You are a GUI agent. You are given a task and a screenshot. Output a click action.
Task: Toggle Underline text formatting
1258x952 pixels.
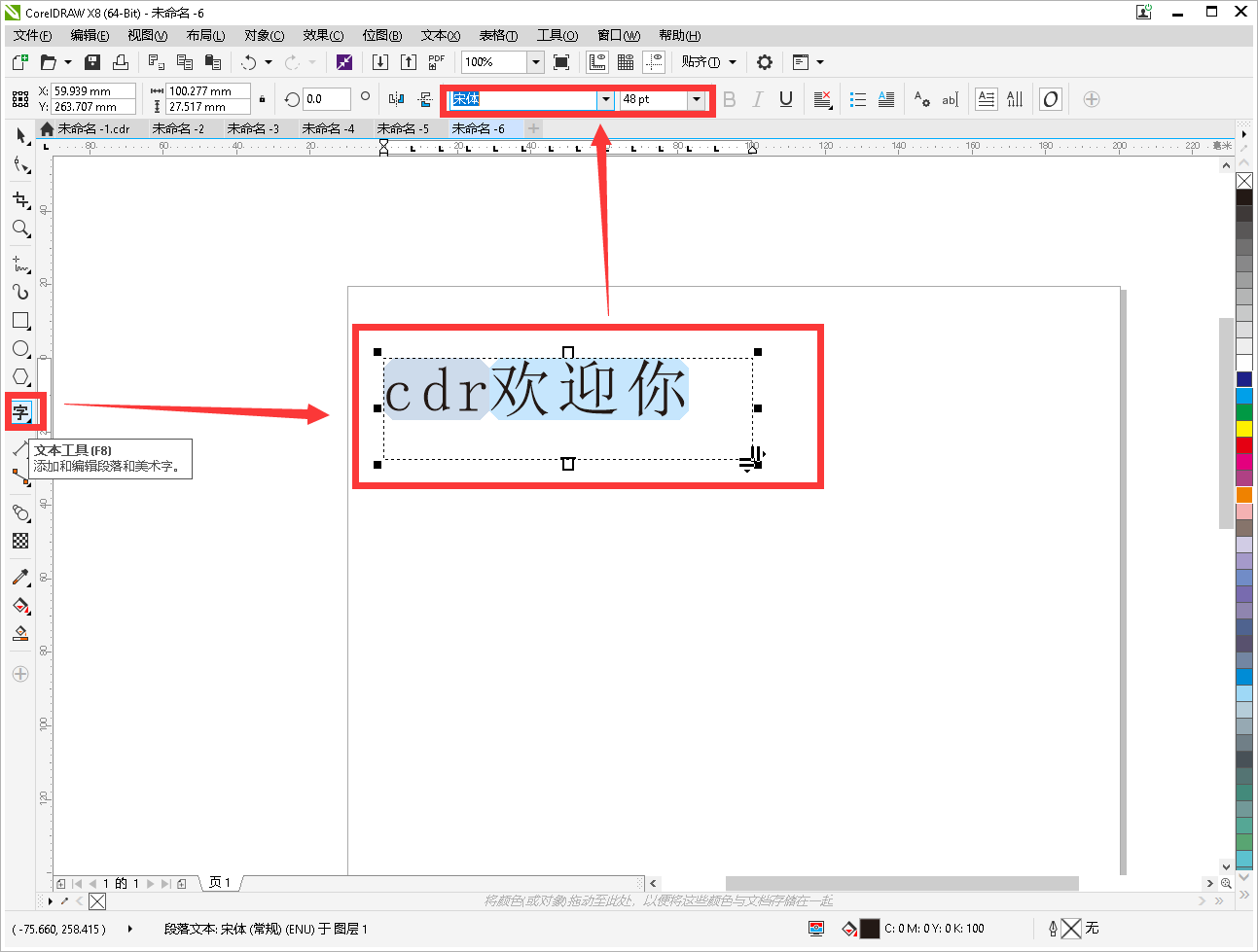786,99
